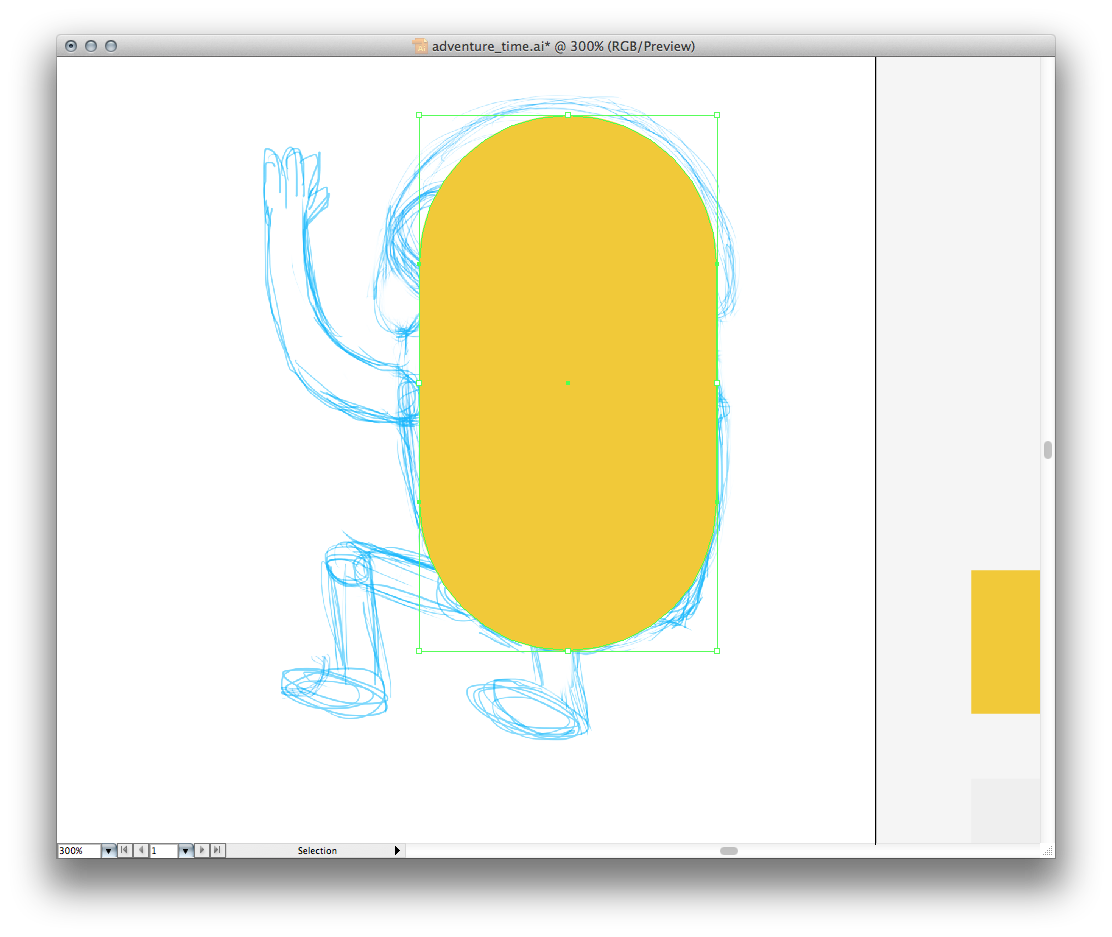The image size is (1112, 937).
Task: Click the artboard number field
Action: (x=163, y=850)
